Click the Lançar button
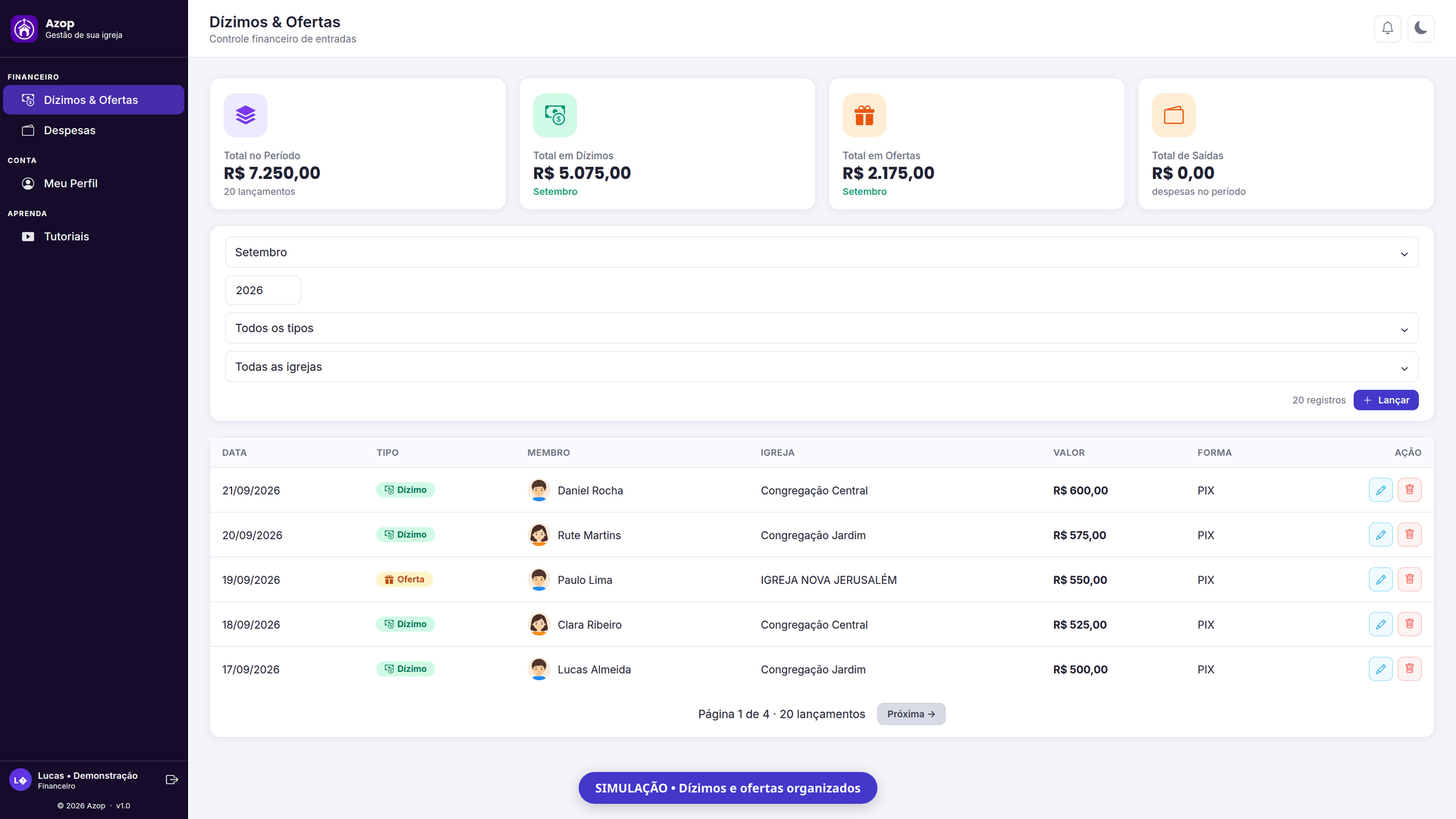The image size is (1456, 819). coord(1385,400)
